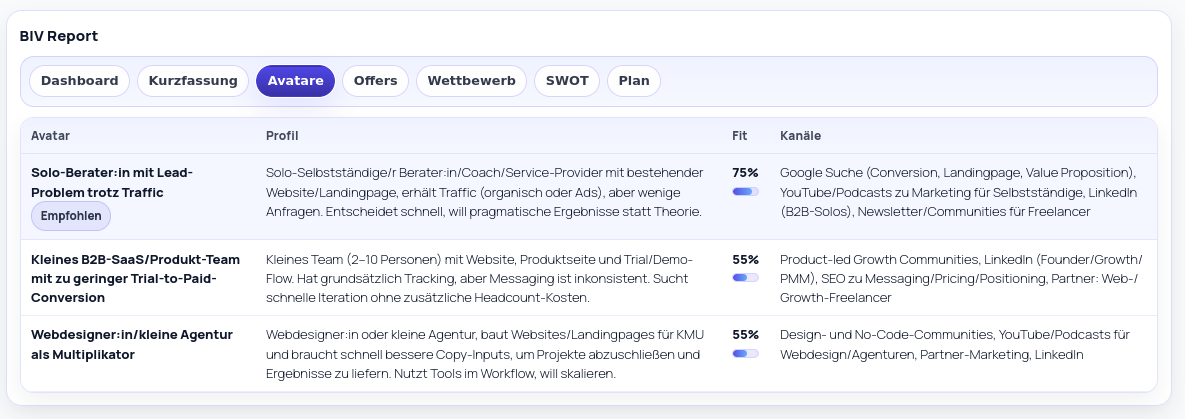Click the Avatar column header
The width and height of the screenshot is (1185, 419).
click(50, 135)
